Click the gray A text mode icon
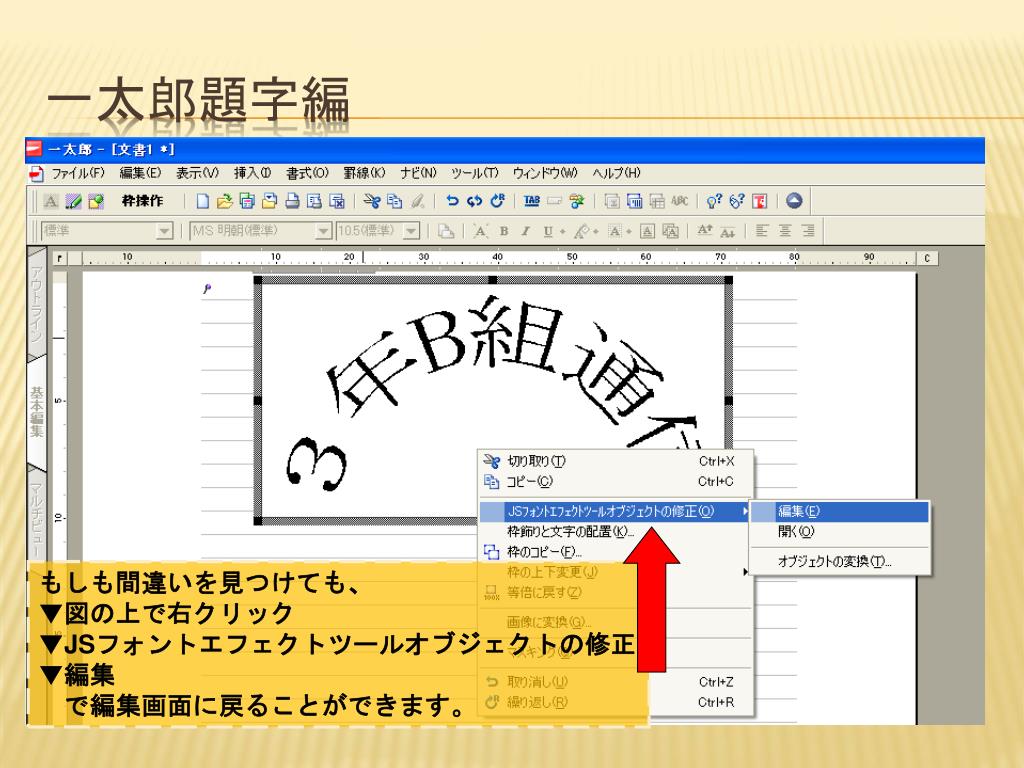Screen dimensions: 1024x768 (51, 201)
